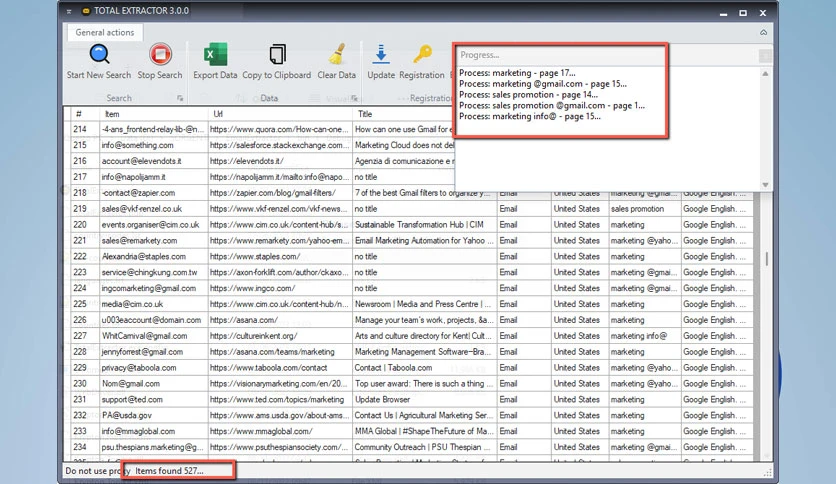Sort by the Title column header
The height and width of the screenshot is (484, 836).
404,114
